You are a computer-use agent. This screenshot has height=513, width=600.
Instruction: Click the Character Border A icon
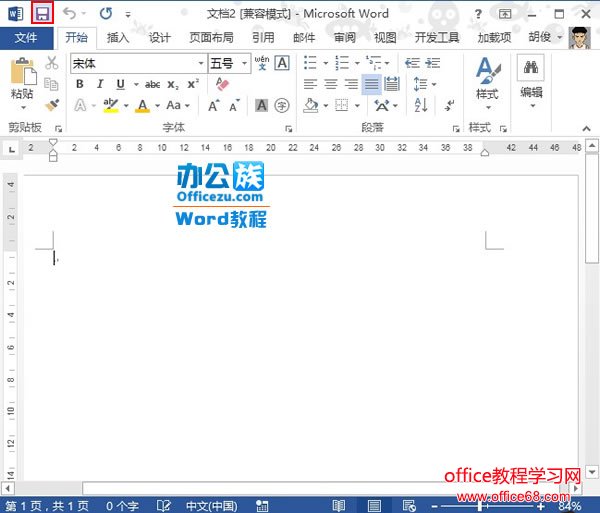pos(282,63)
